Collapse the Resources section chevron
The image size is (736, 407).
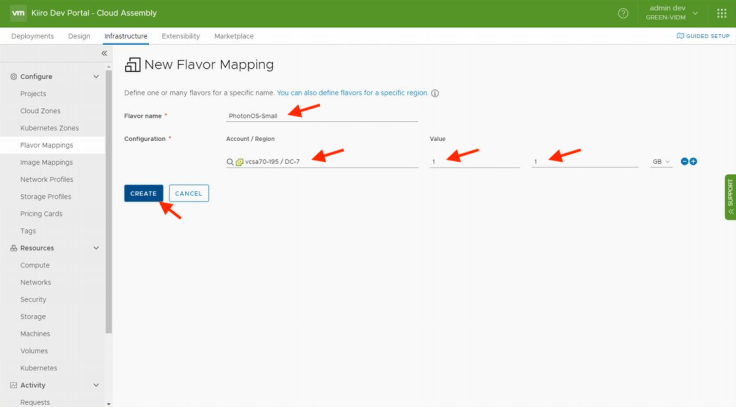96,248
